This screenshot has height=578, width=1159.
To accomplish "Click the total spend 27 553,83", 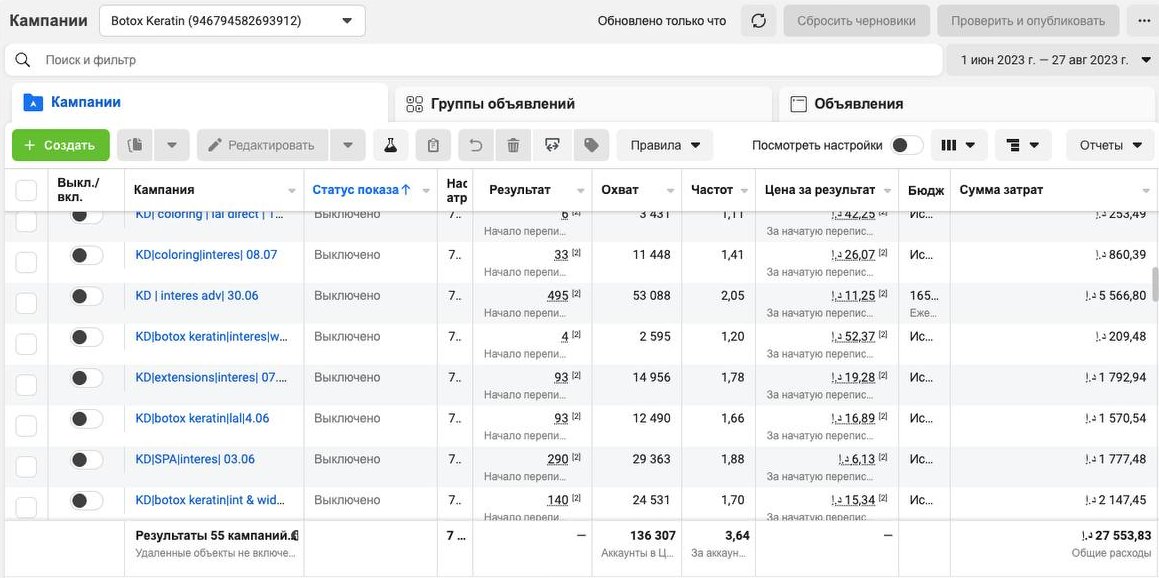I will pos(1114,535).
